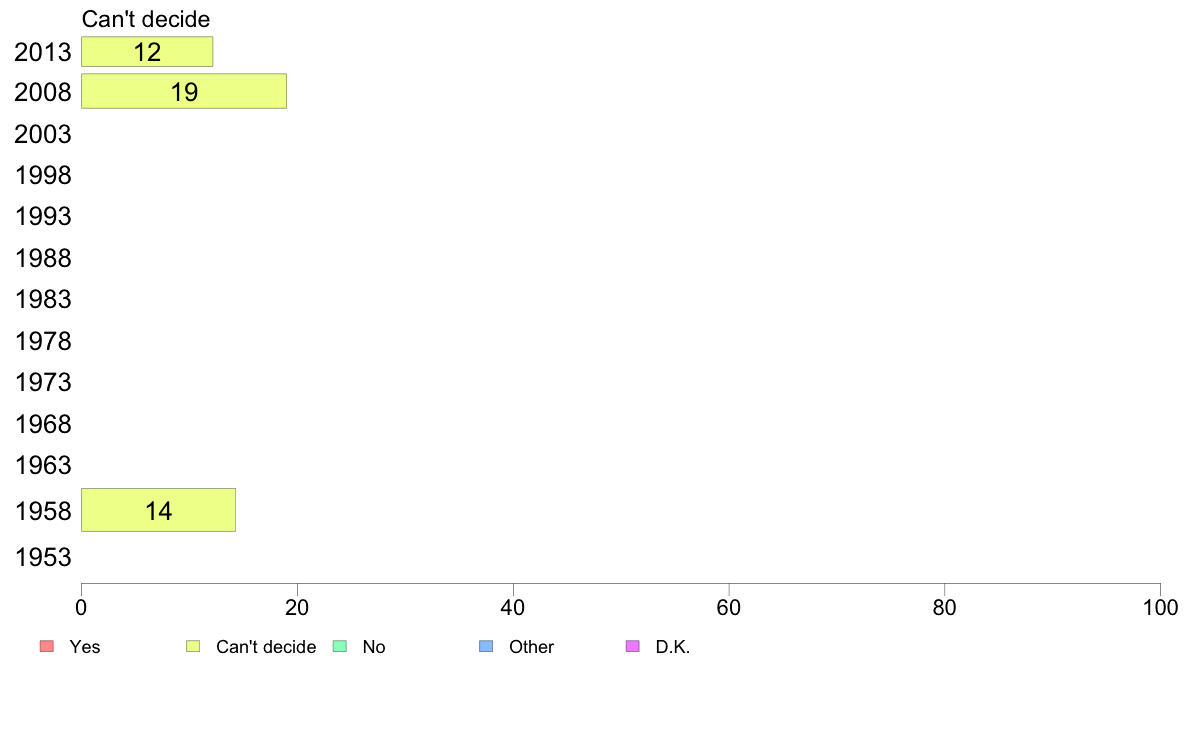Click the 20 tick on x-axis
The height and width of the screenshot is (736, 1188).
click(x=297, y=607)
